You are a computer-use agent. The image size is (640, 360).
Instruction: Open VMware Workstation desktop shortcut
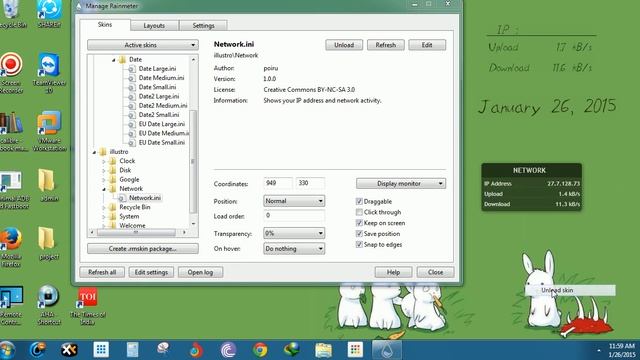pyautogui.click(x=49, y=131)
